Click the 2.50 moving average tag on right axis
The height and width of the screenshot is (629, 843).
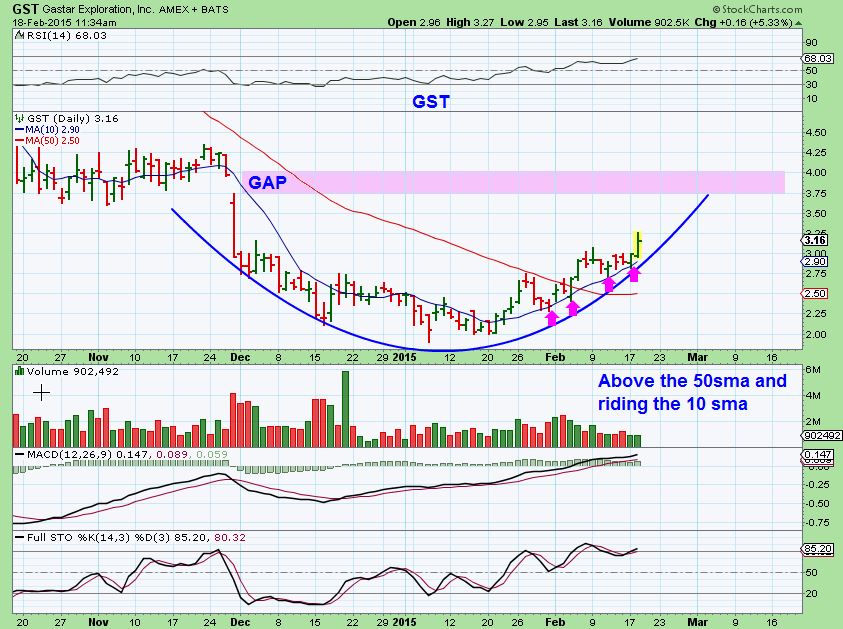point(815,294)
